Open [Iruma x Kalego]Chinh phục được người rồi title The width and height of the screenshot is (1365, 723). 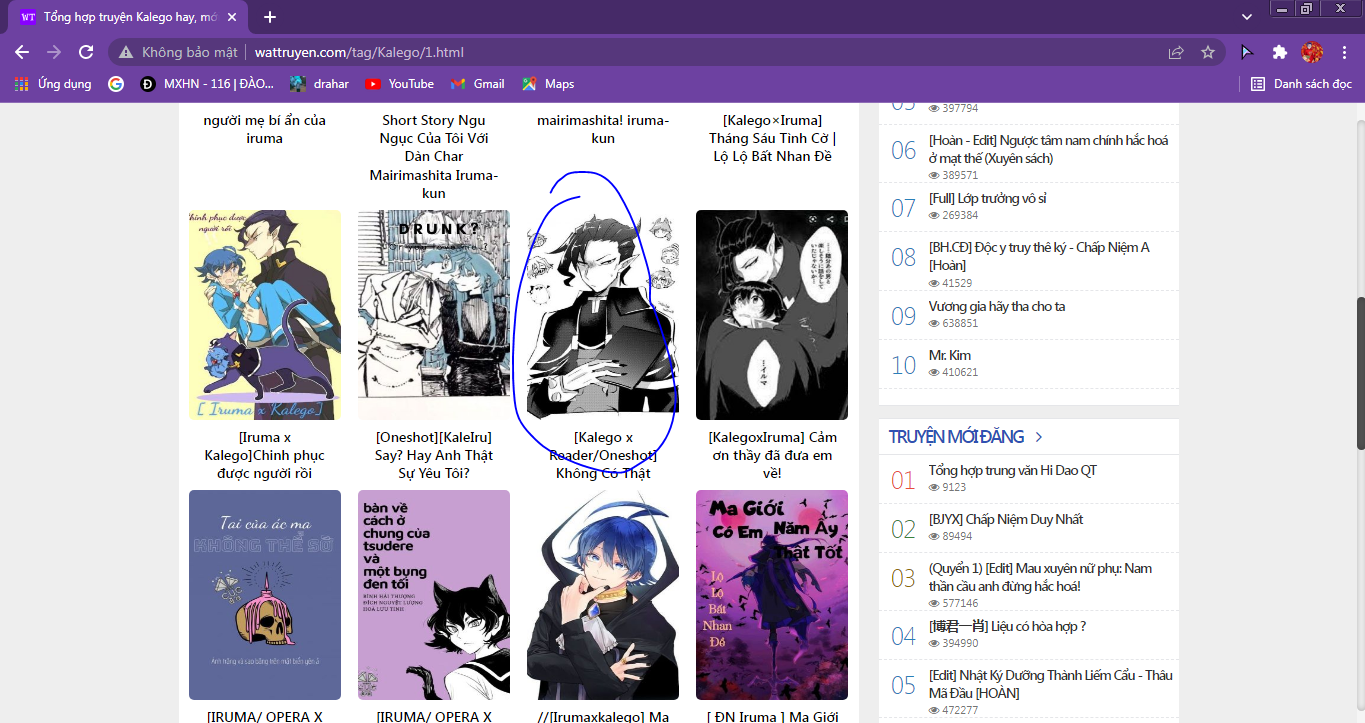point(265,455)
